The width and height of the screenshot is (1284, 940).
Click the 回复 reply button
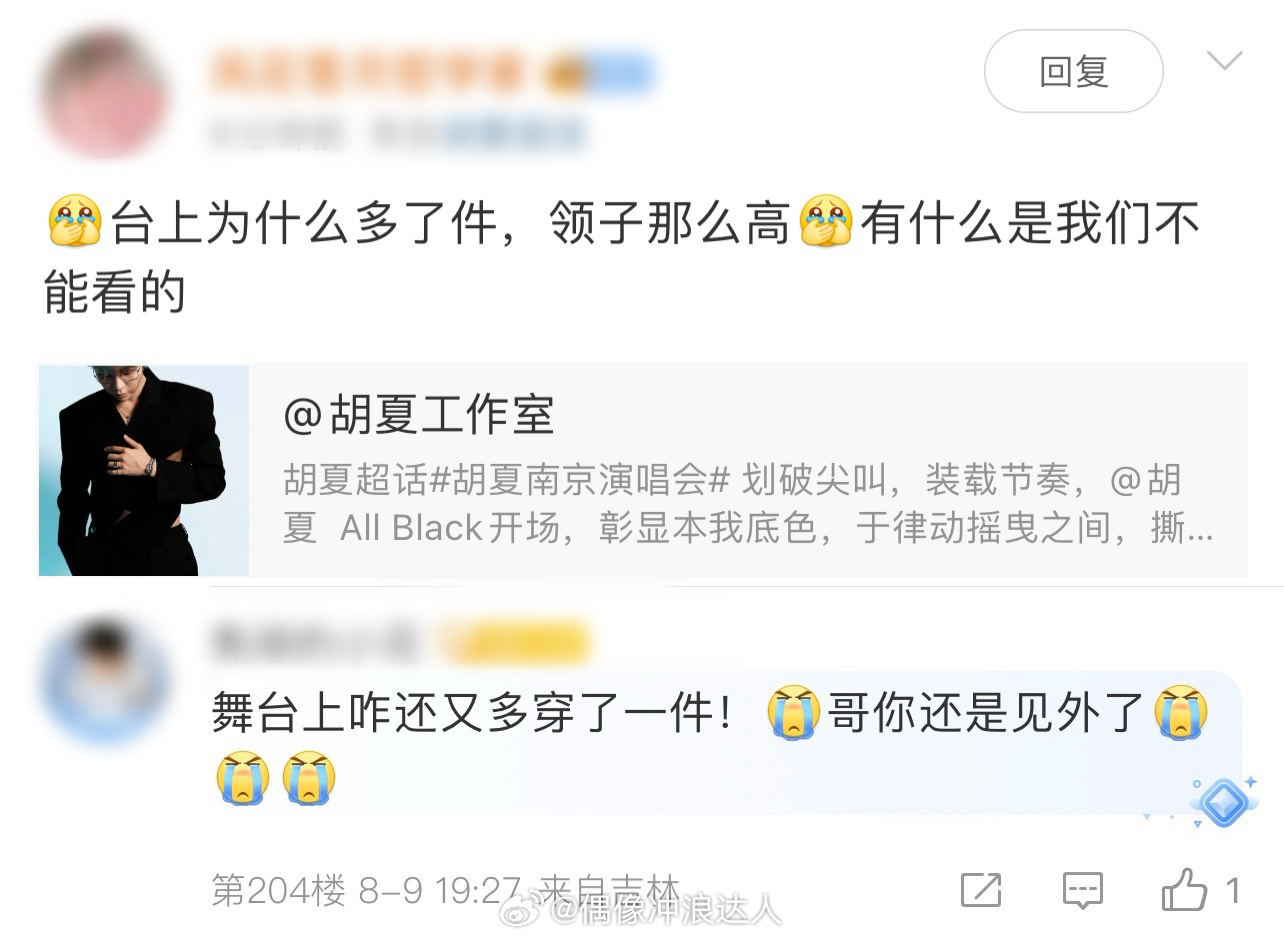point(1073,71)
